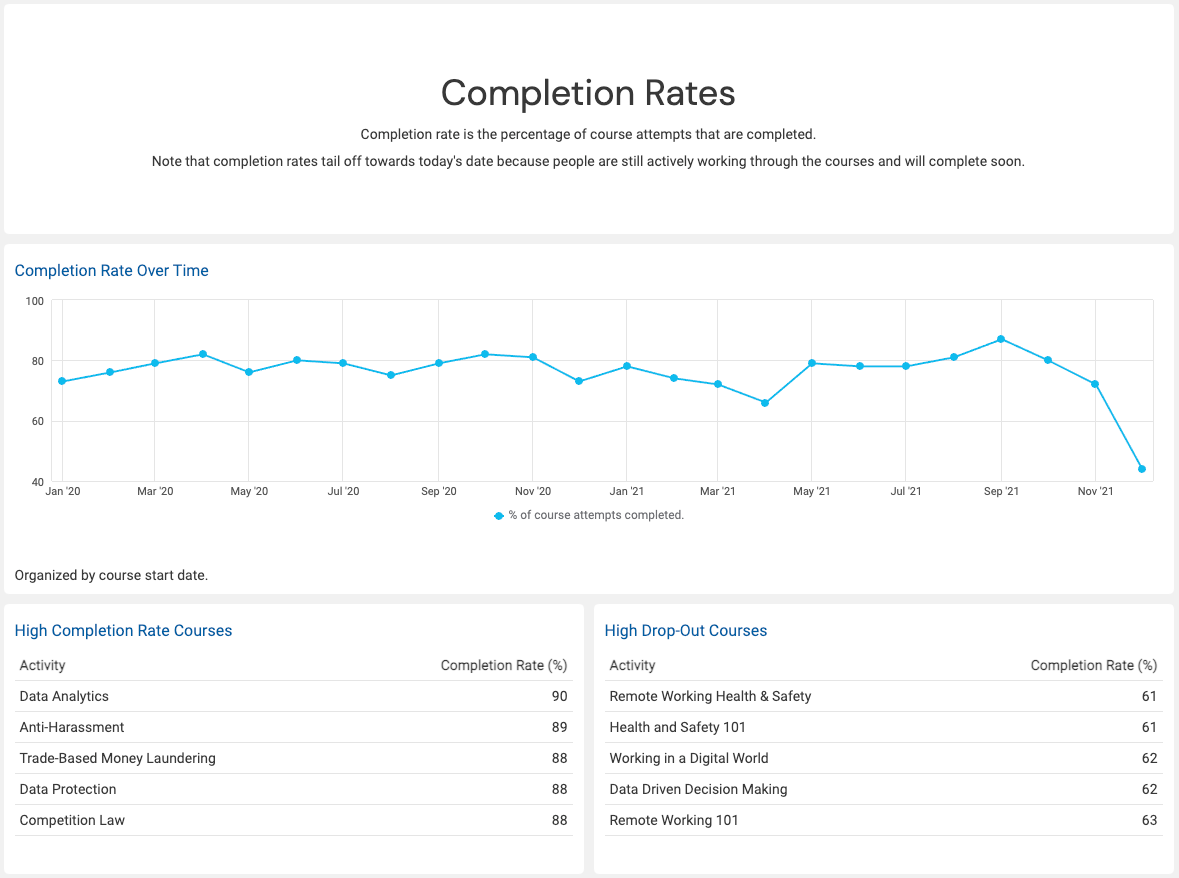Select the Mar '21 data point
1179x878 pixels.
click(x=718, y=384)
